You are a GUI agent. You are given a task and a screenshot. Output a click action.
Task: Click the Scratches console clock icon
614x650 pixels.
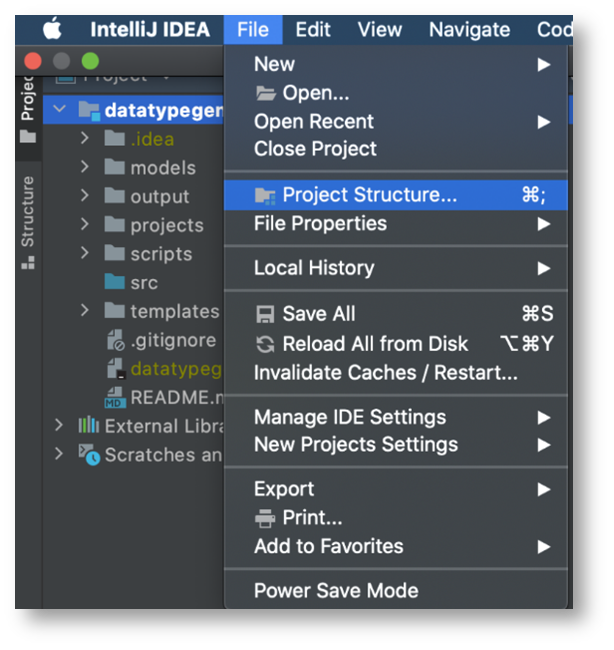(x=90, y=455)
